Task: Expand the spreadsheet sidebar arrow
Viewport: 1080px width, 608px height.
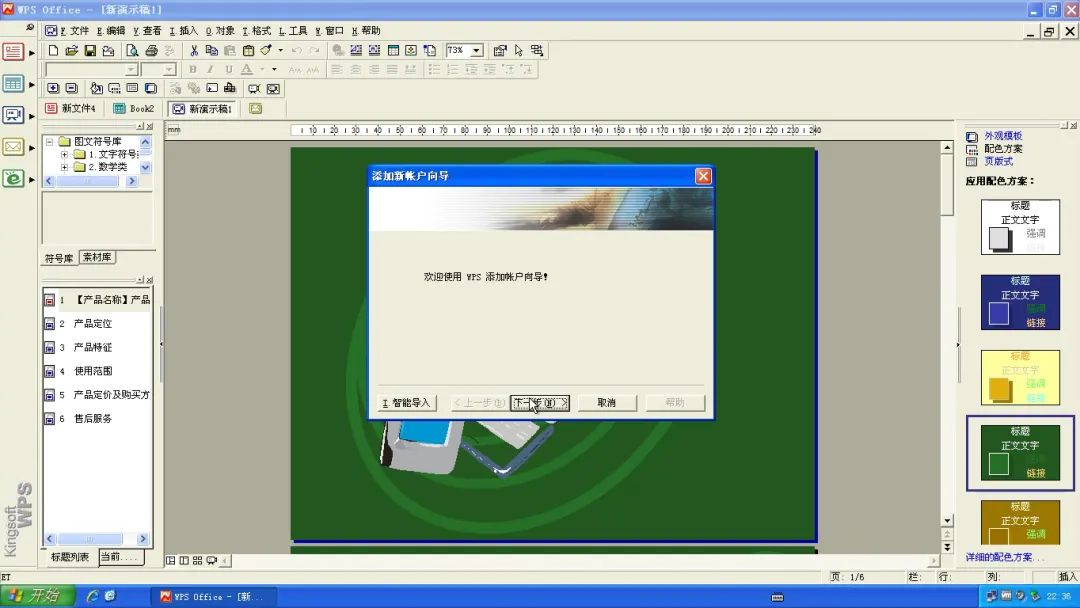Action: click(32, 84)
